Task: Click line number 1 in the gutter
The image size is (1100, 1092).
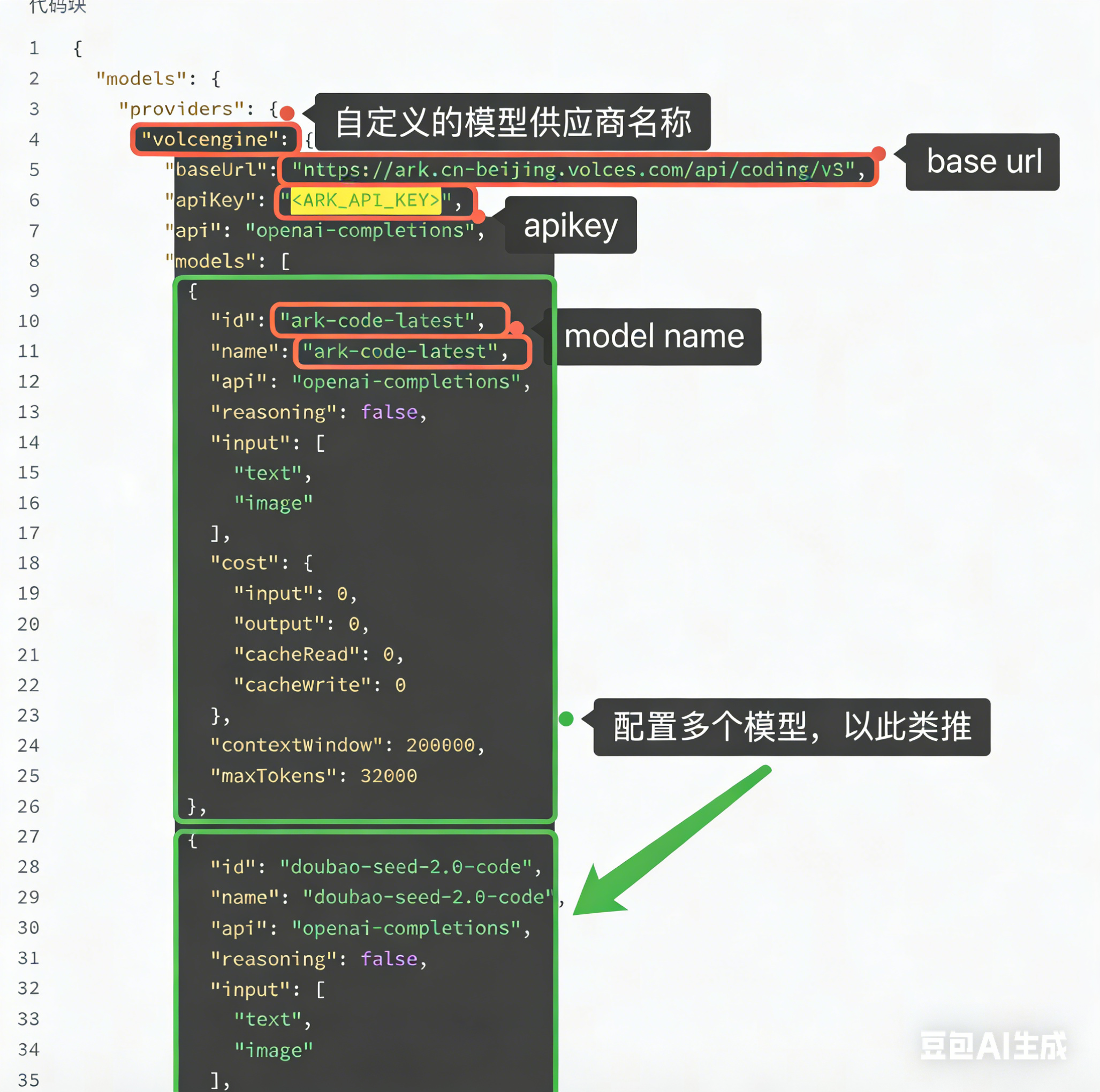Action: (x=34, y=48)
